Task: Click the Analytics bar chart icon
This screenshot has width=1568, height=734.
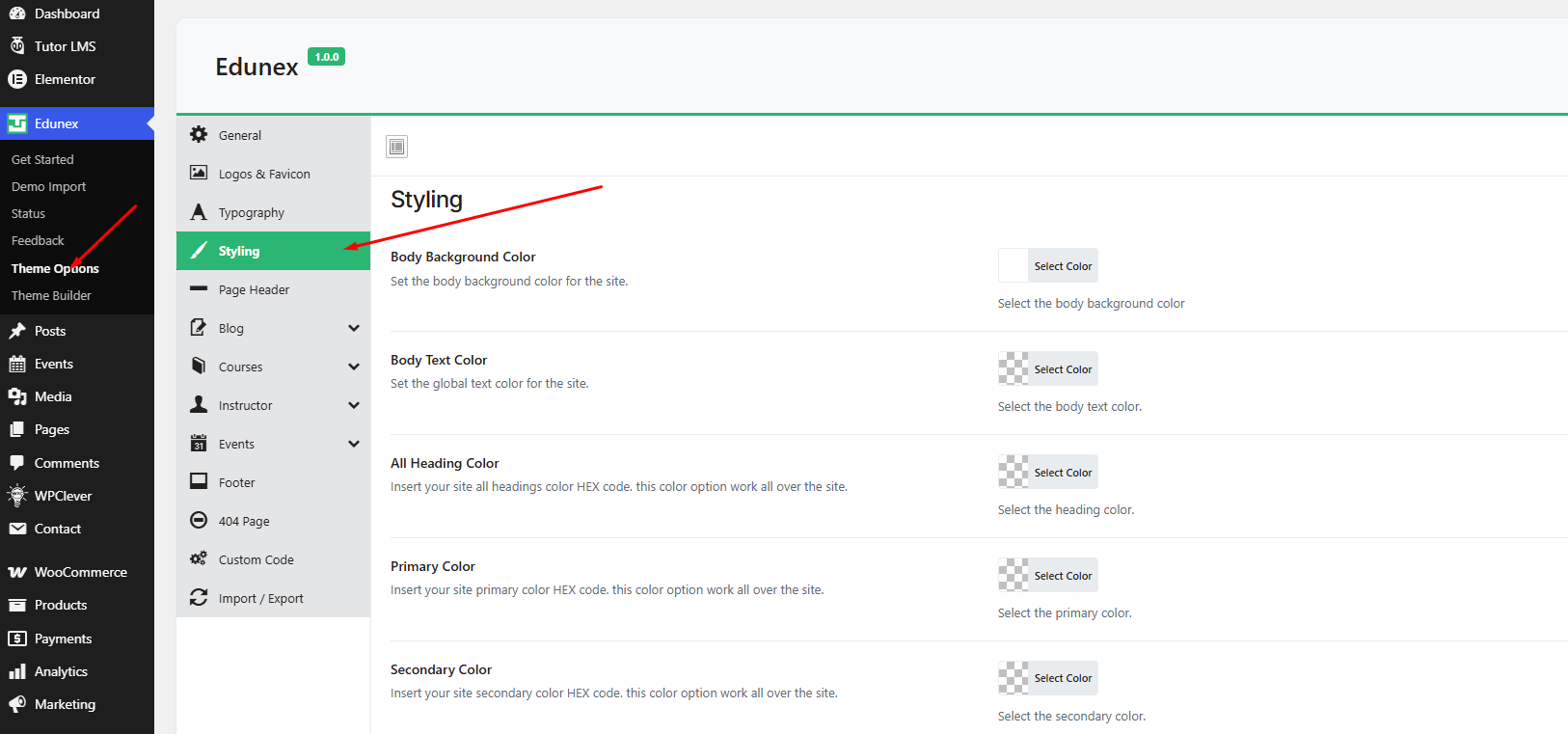Action: [x=17, y=671]
